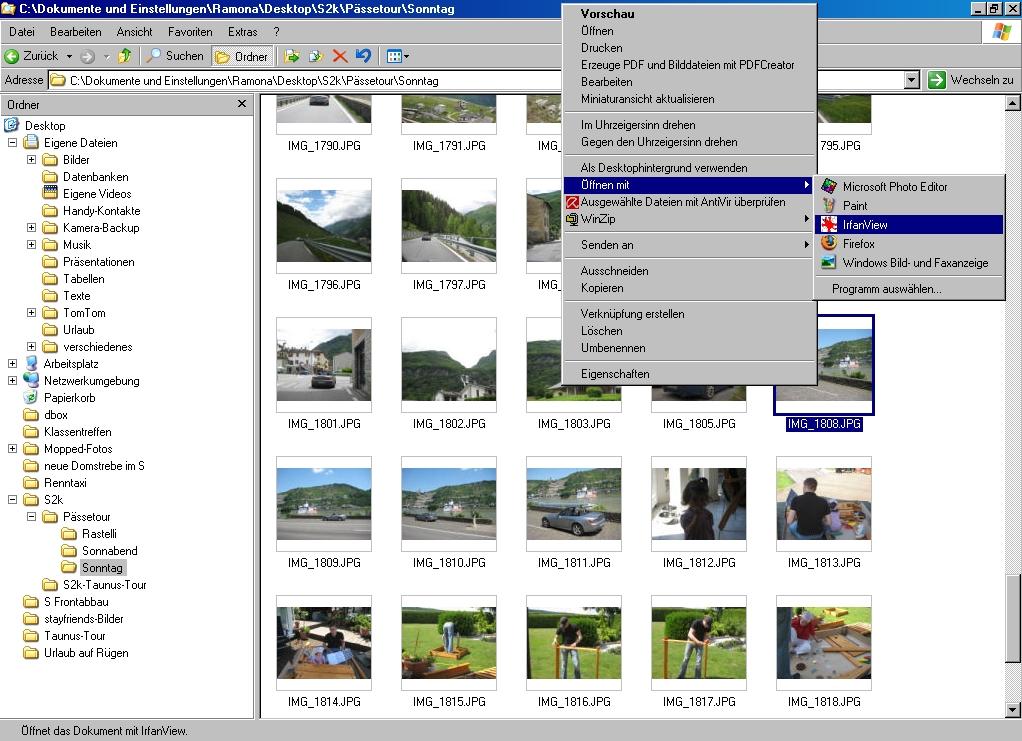1022x741 pixels.
Task: Click the copy-to-folder toolbar icon
Action: coord(316,56)
